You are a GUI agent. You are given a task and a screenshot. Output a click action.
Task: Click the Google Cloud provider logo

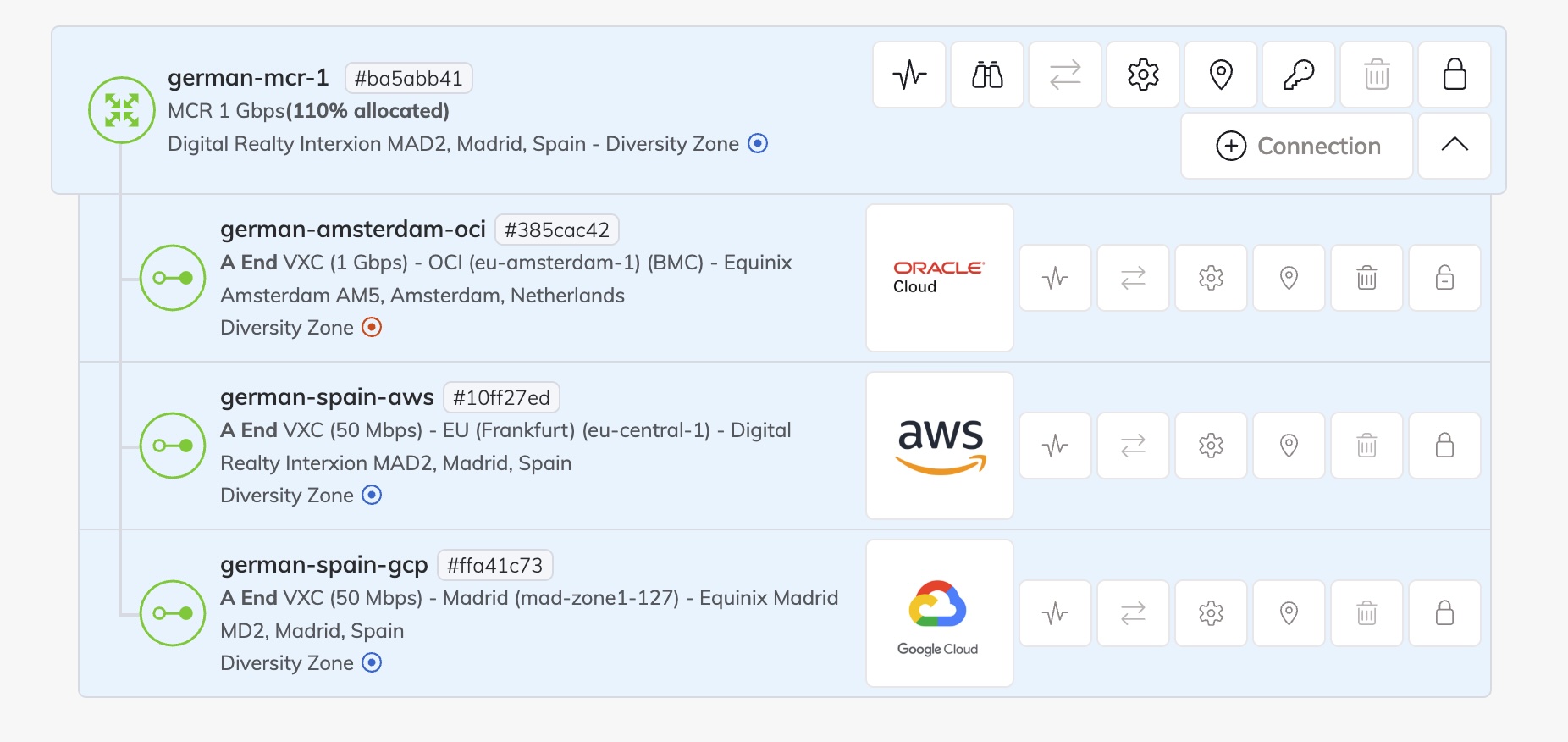click(938, 612)
